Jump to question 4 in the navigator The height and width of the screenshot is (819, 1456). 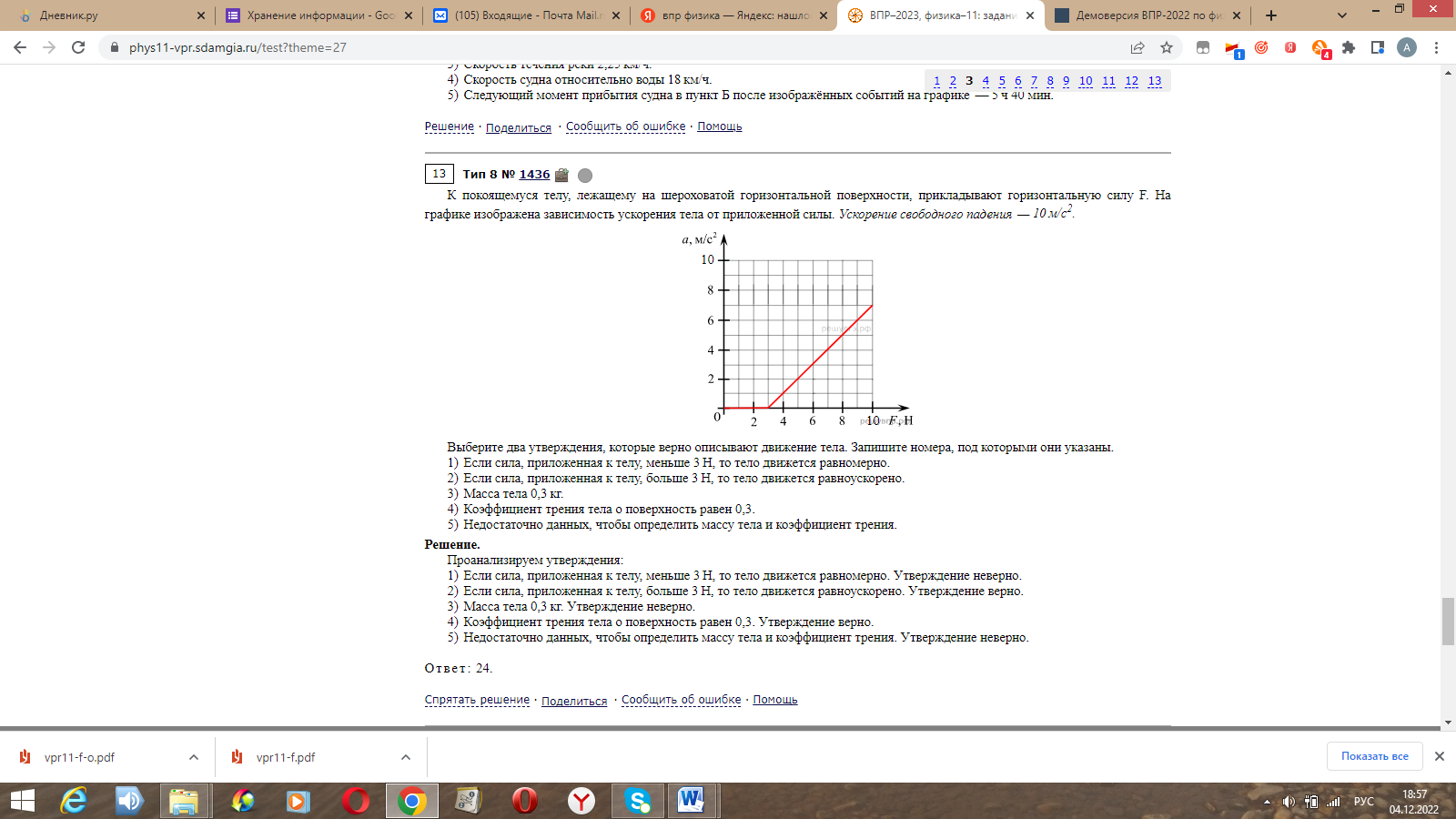[x=986, y=81]
